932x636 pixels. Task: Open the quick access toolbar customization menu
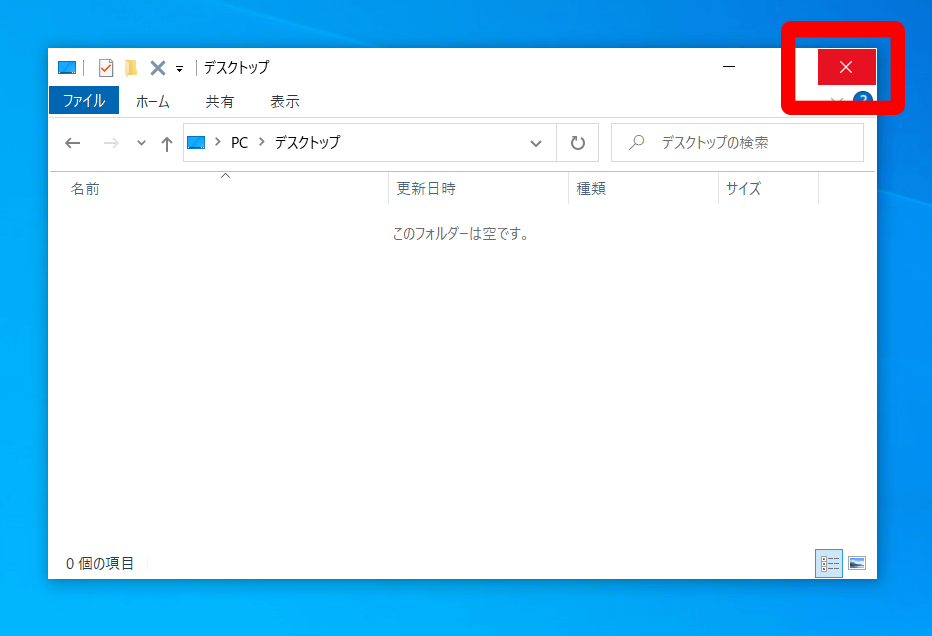178,67
